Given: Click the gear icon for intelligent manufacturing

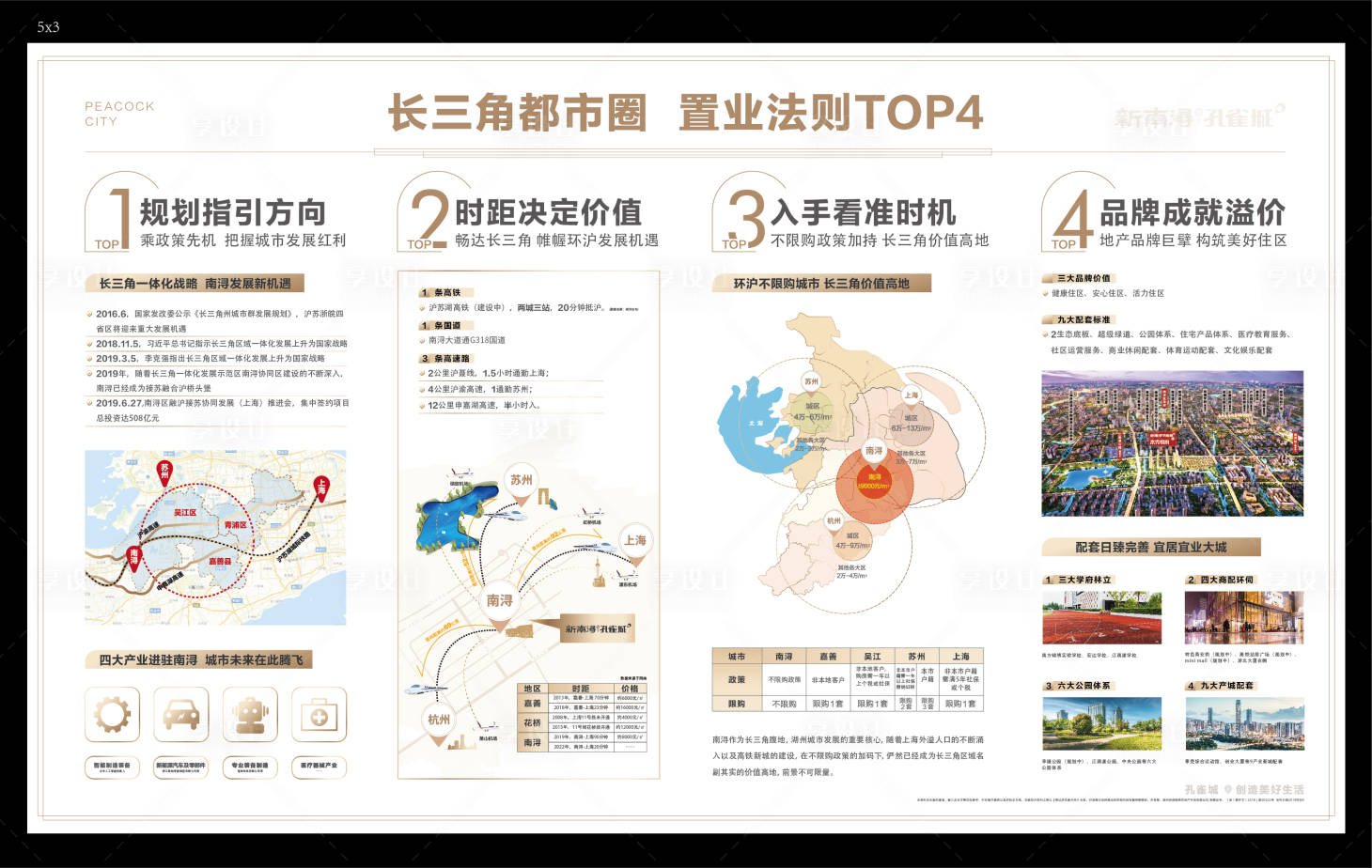Looking at the screenshot, I should click(112, 715).
